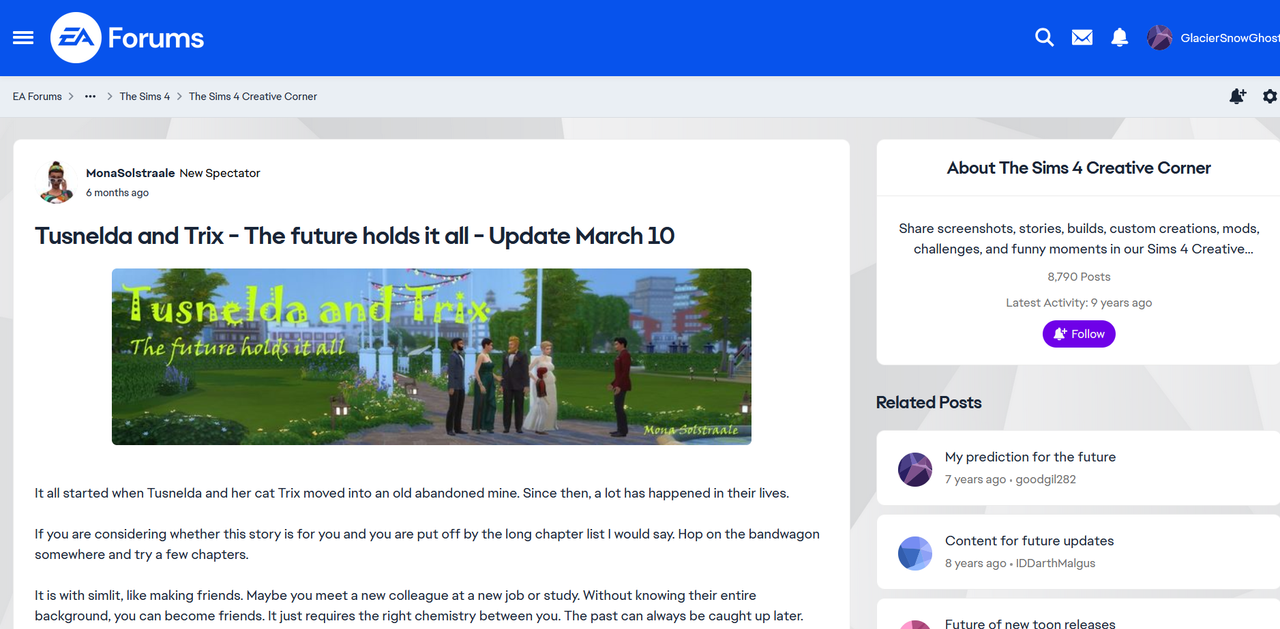
Task: Click the '8,790 Posts' count
Action: coord(1079,277)
